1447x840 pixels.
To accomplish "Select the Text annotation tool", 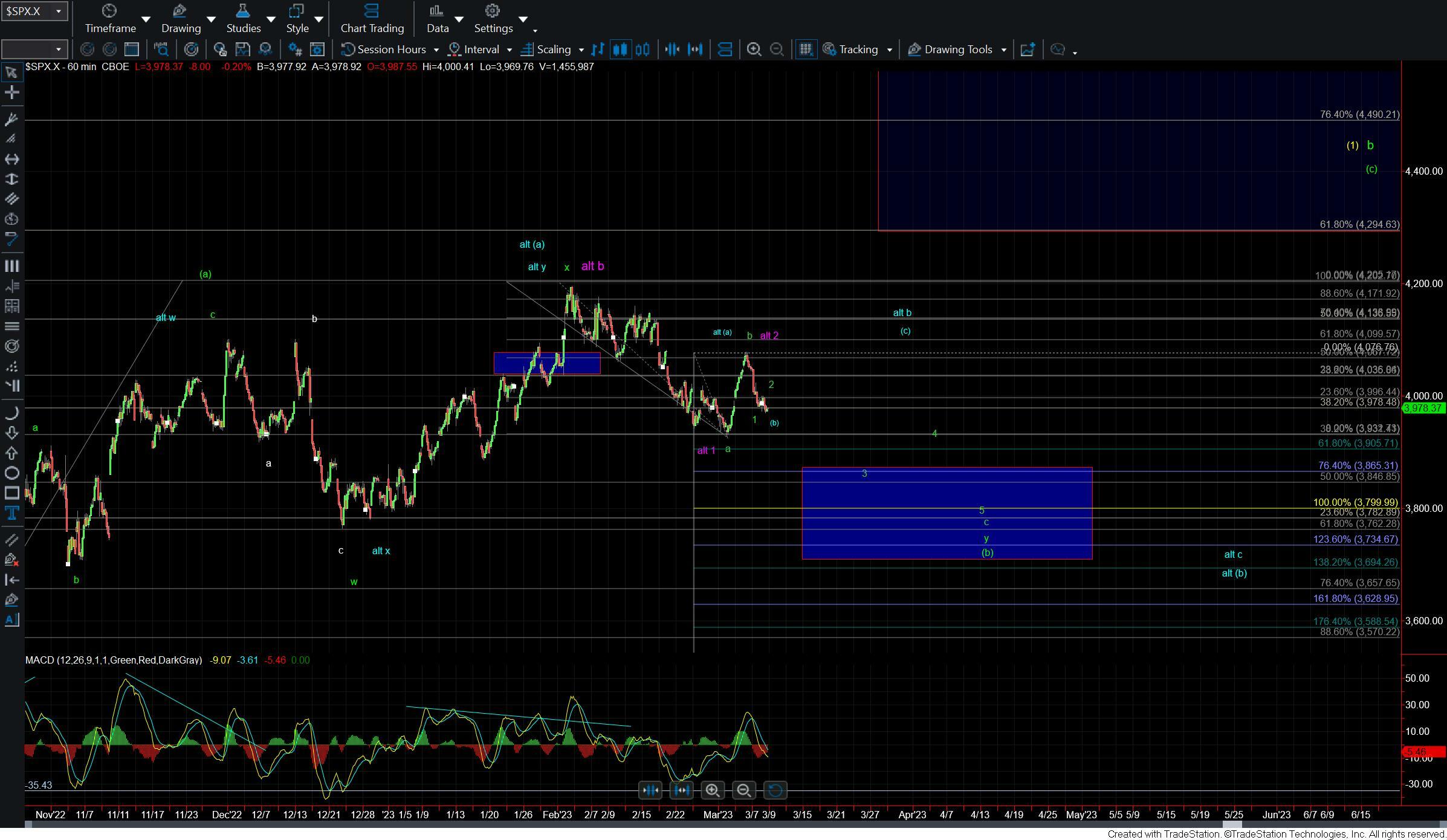I will click(11, 513).
